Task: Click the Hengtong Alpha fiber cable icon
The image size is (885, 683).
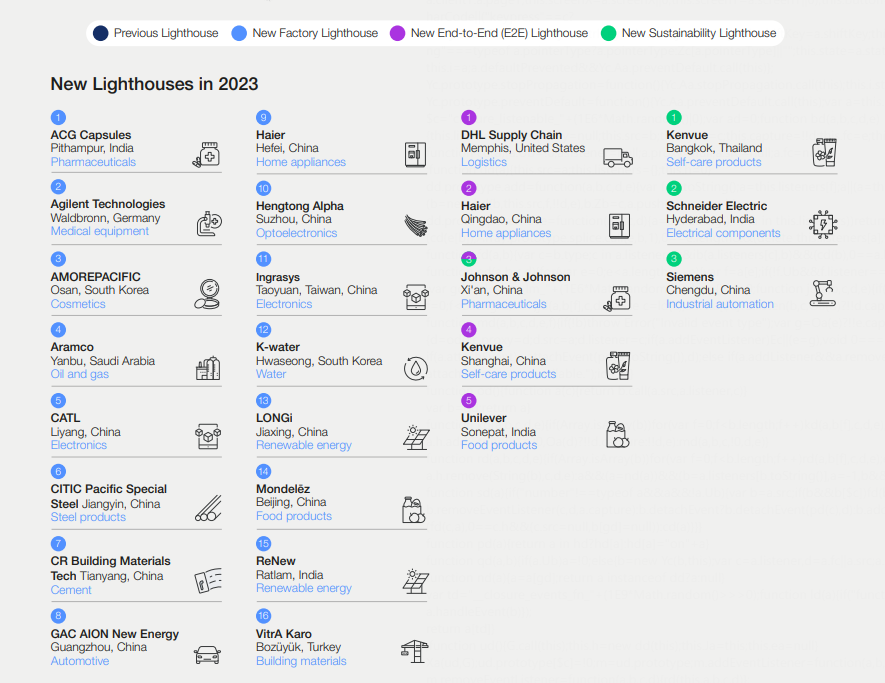Action: pyautogui.click(x=416, y=225)
